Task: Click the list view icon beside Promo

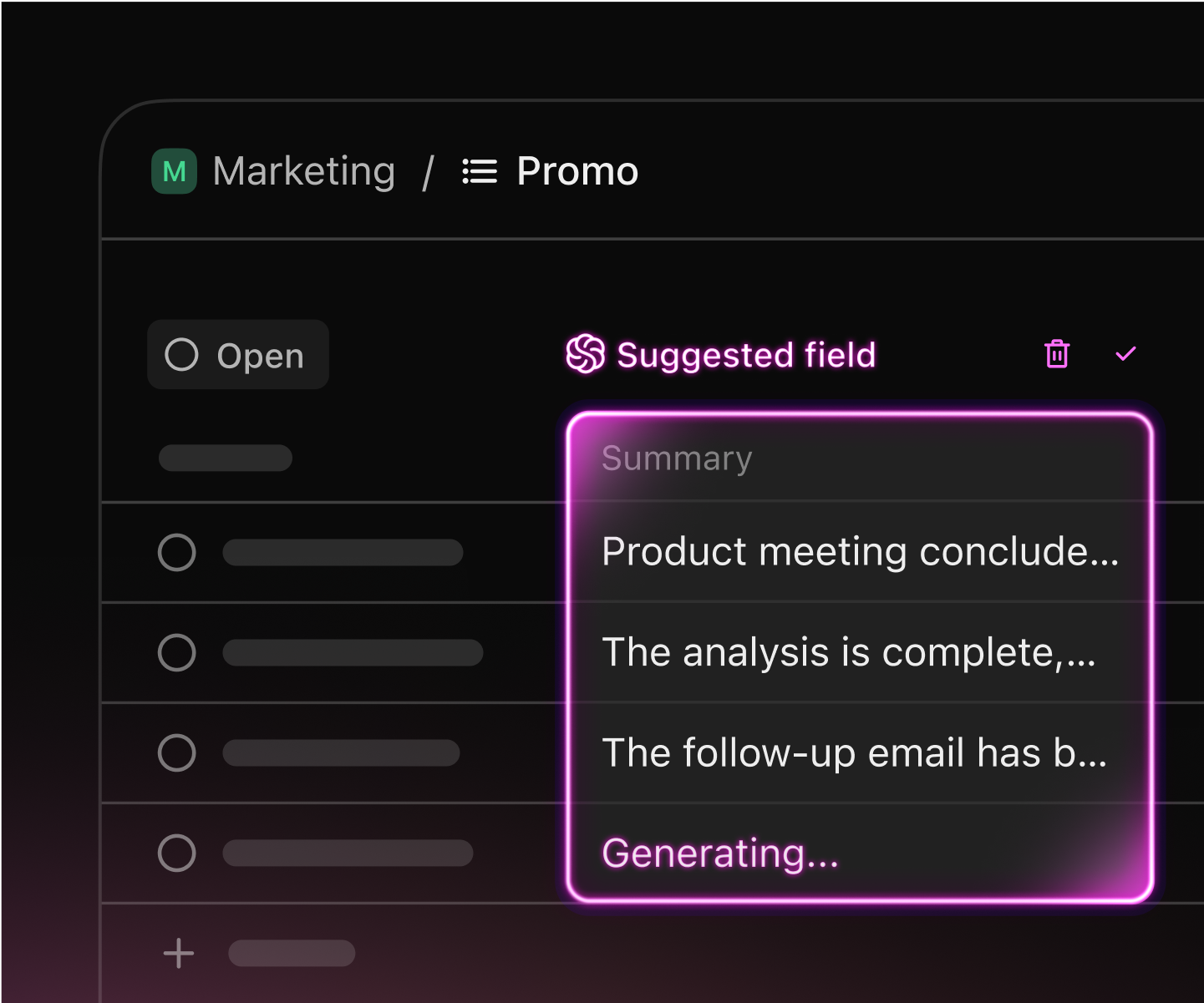Action: point(480,171)
